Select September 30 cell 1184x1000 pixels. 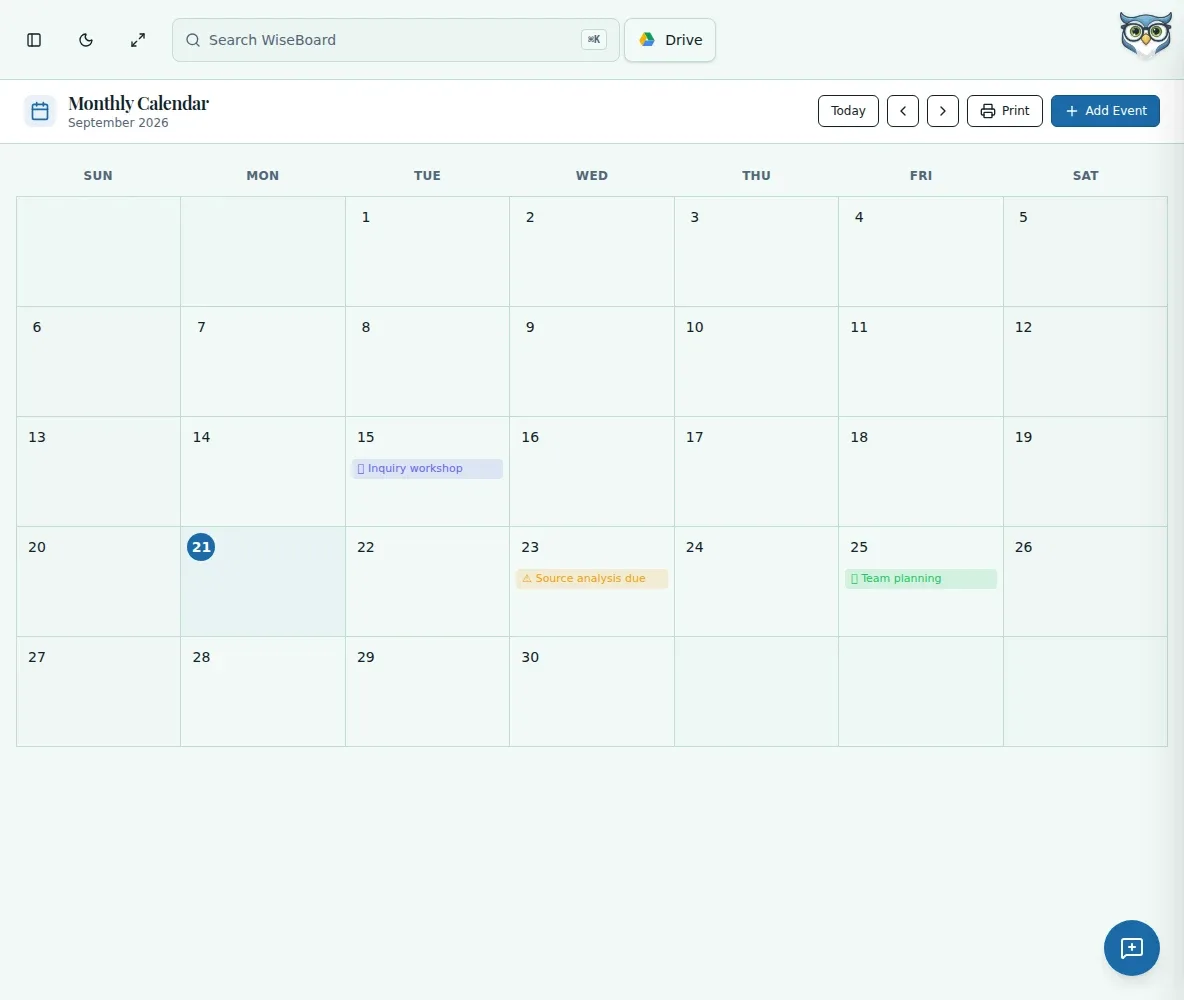(592, 691)
